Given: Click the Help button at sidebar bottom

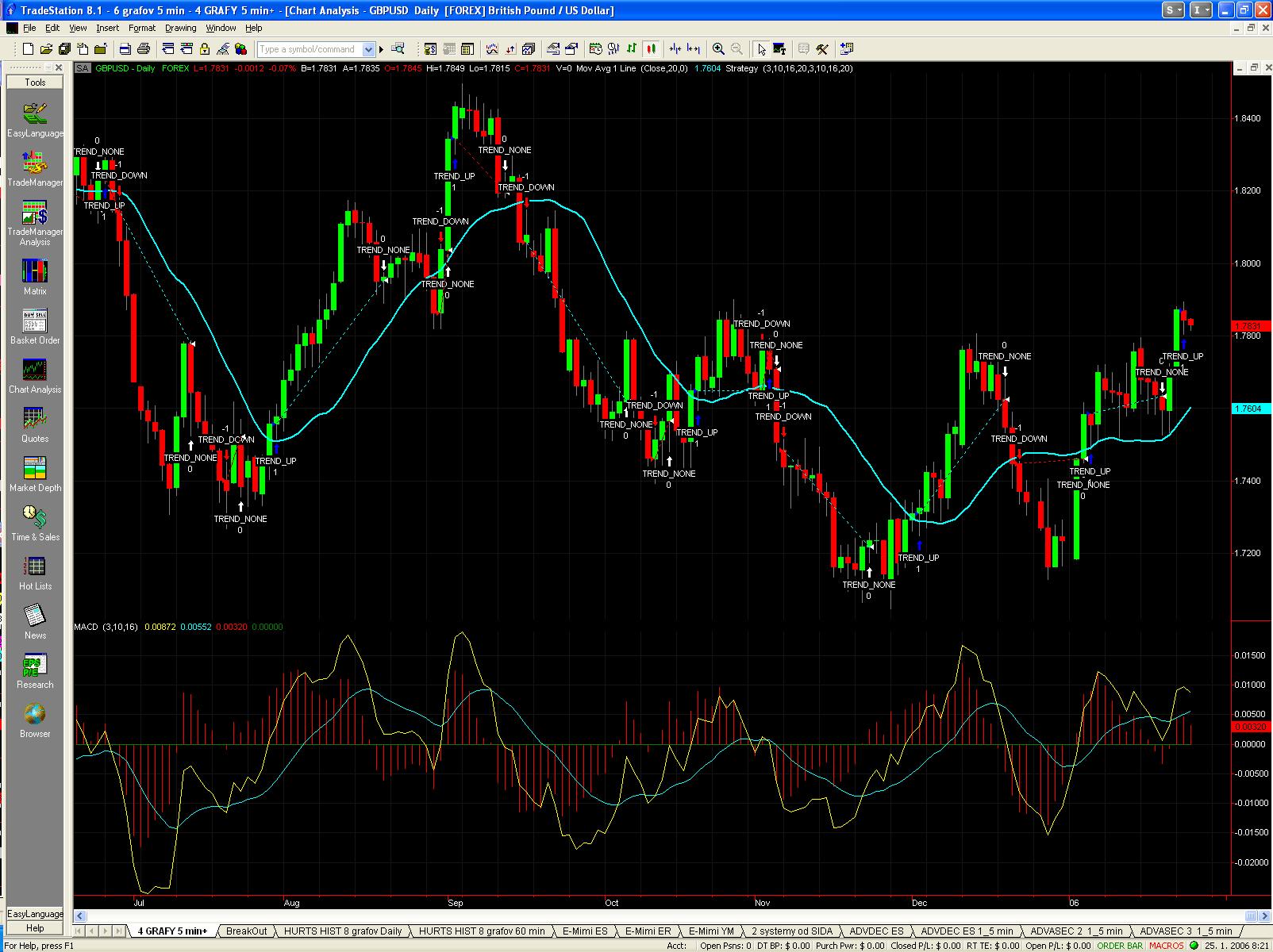Looking at the screenshot, I should (x=35, y=928).
